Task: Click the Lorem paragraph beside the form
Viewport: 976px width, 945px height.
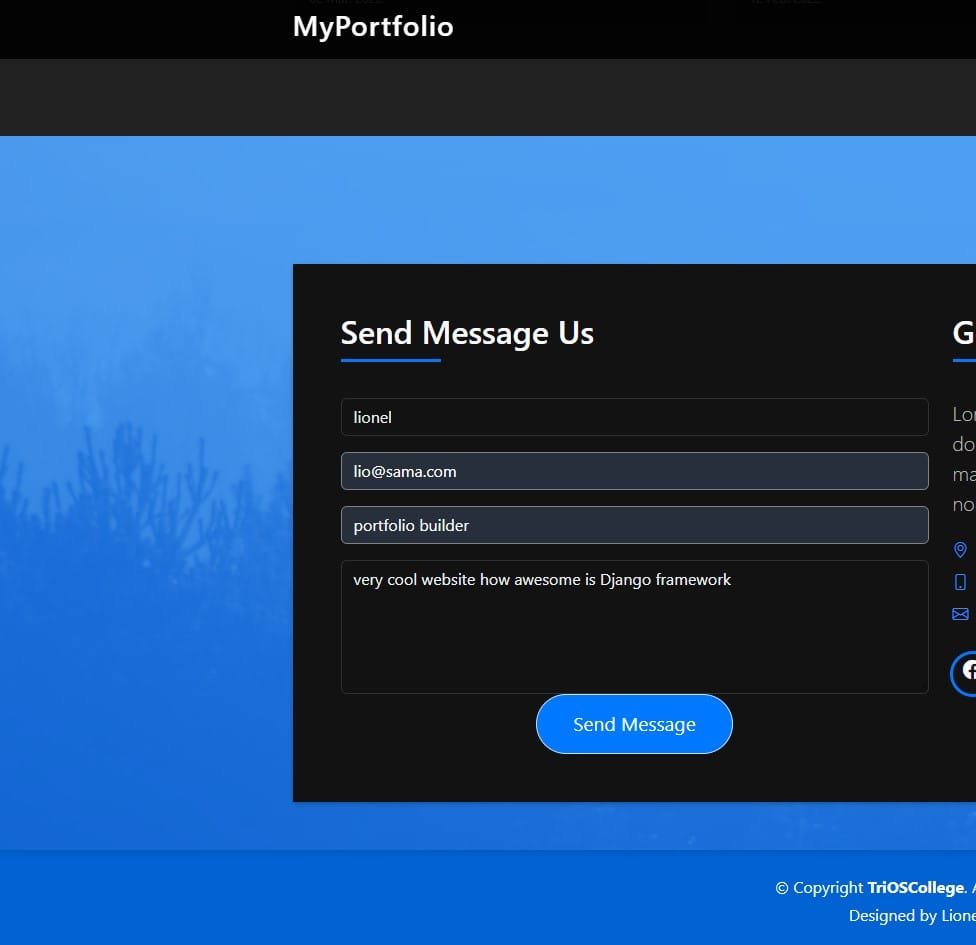Action: (x=964, y=460)
